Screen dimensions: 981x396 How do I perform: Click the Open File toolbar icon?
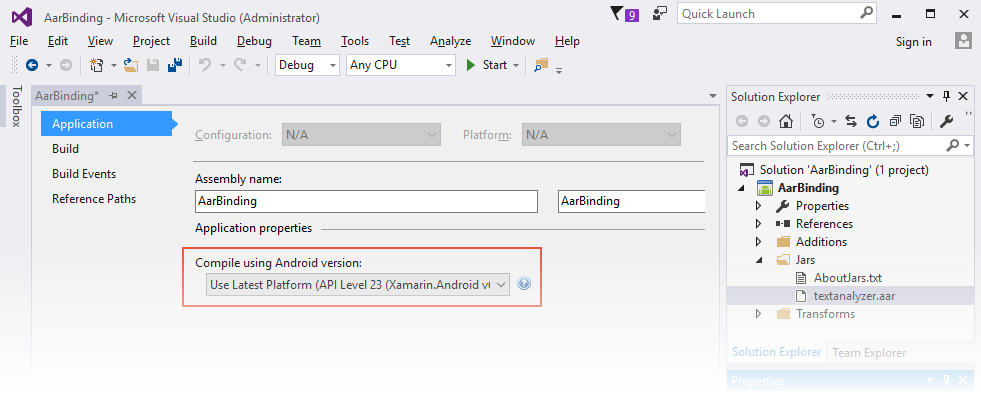click(x=131, y=65)
